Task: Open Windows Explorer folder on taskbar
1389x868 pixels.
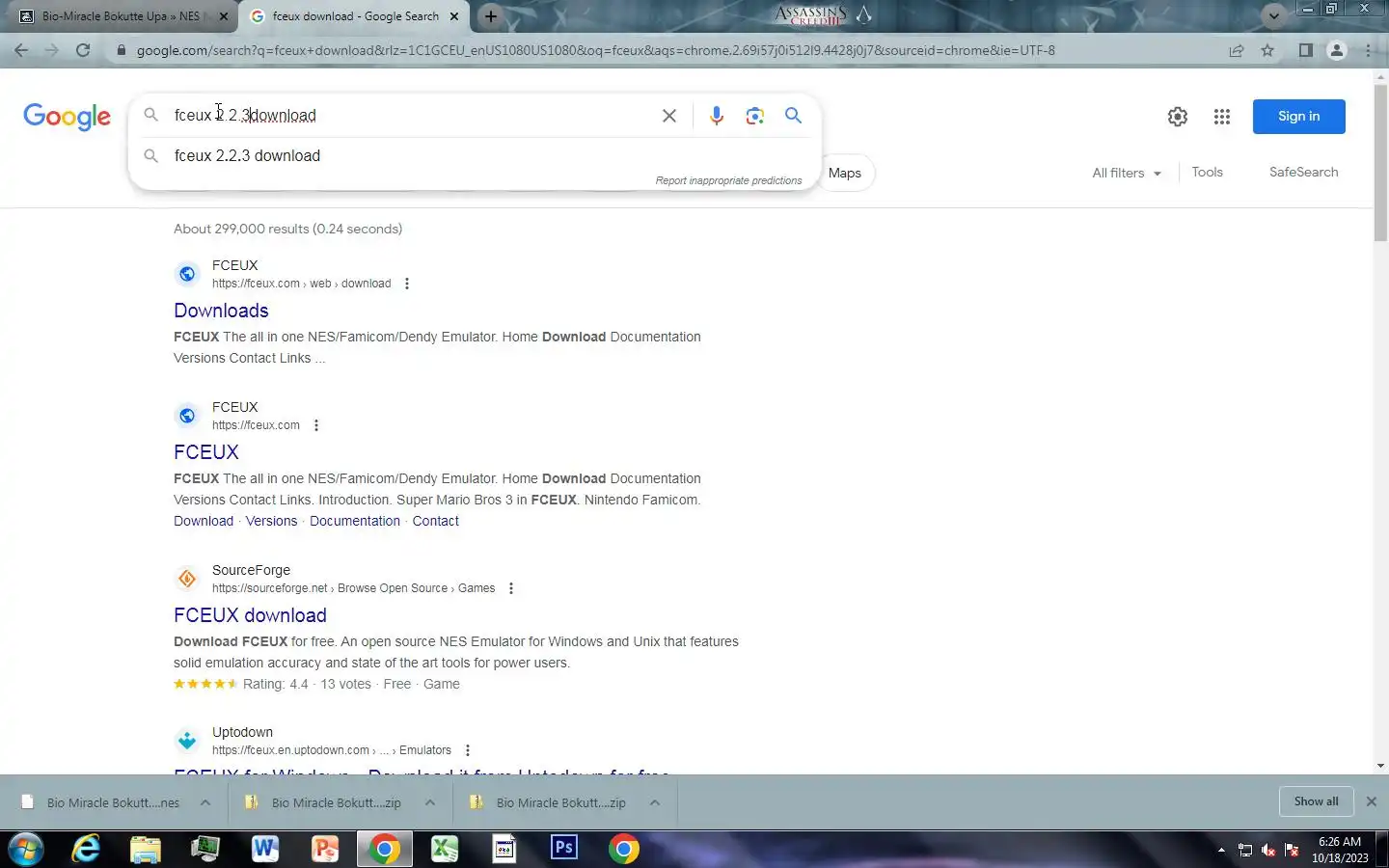Action: tap(146, 850)
